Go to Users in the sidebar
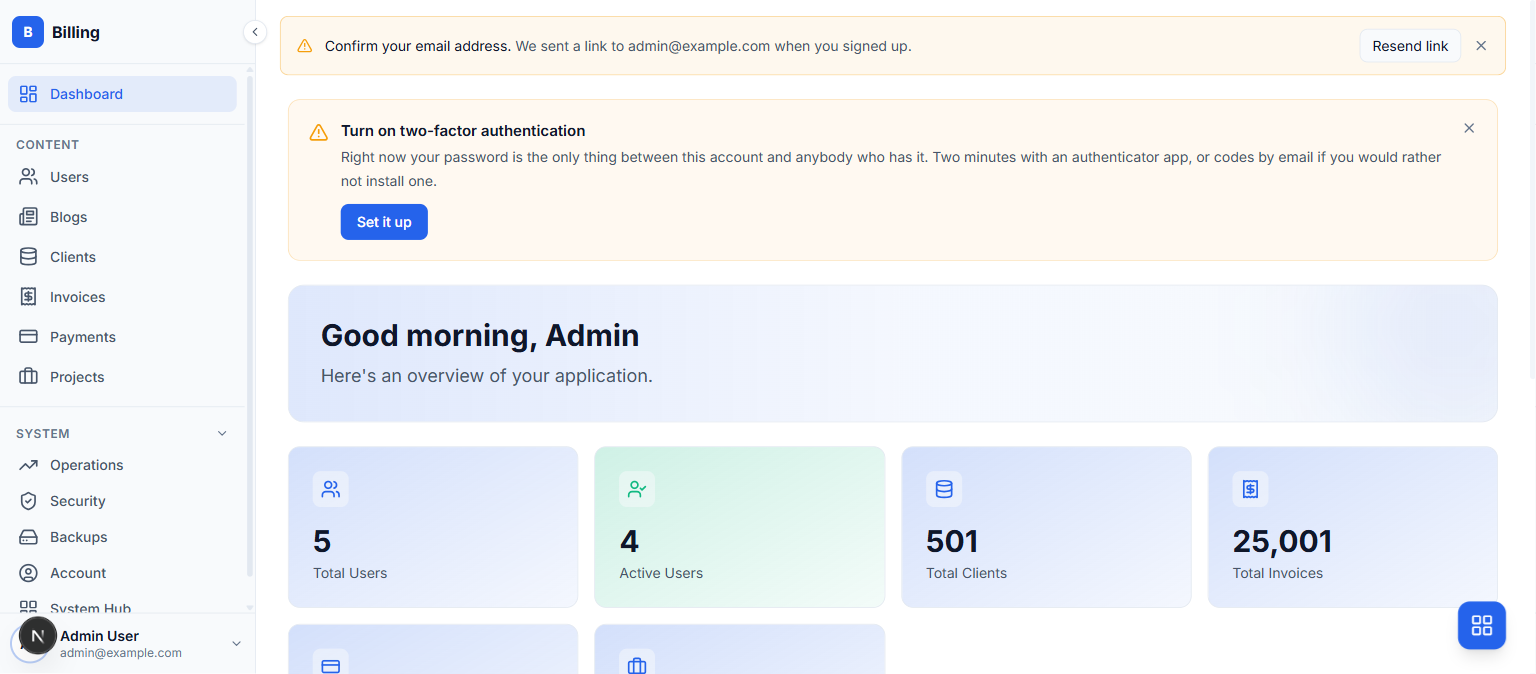This screenshot has height=674, width=1536. click(122, 177)
